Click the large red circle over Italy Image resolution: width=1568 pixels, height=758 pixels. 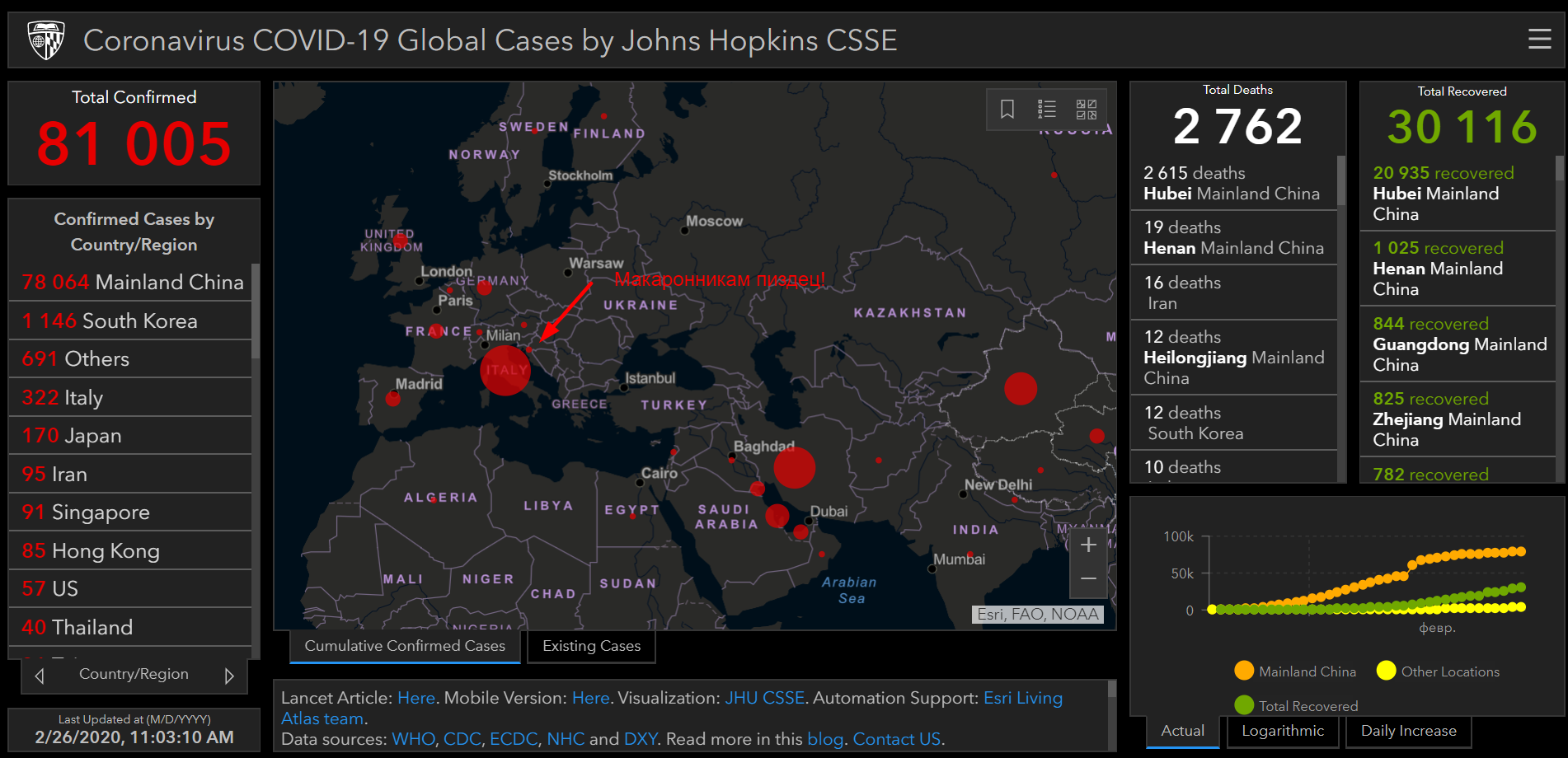pos(505,371)
